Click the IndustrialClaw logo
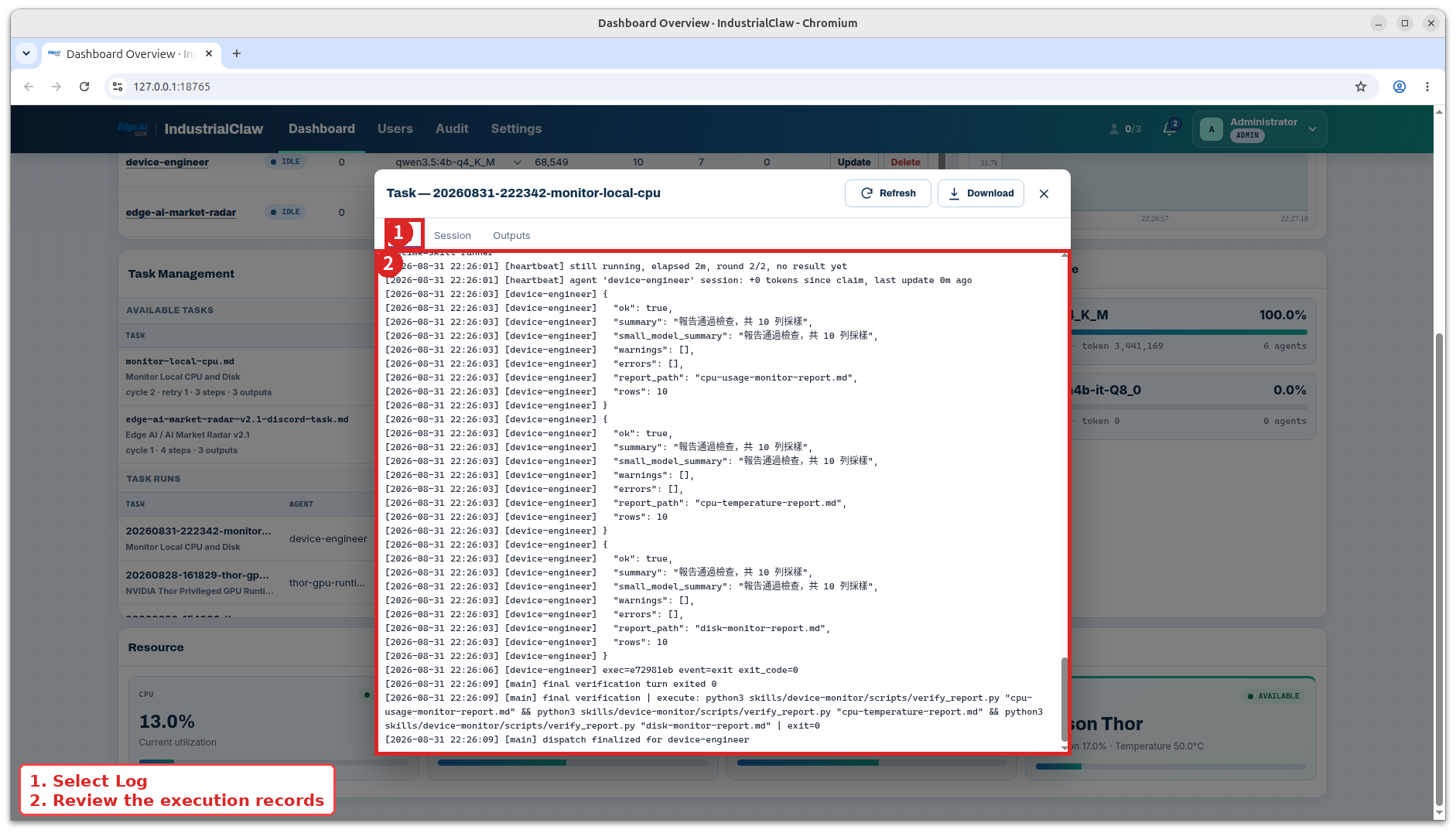This screenshot has height=833, width=1456. [x=190, y=128]
